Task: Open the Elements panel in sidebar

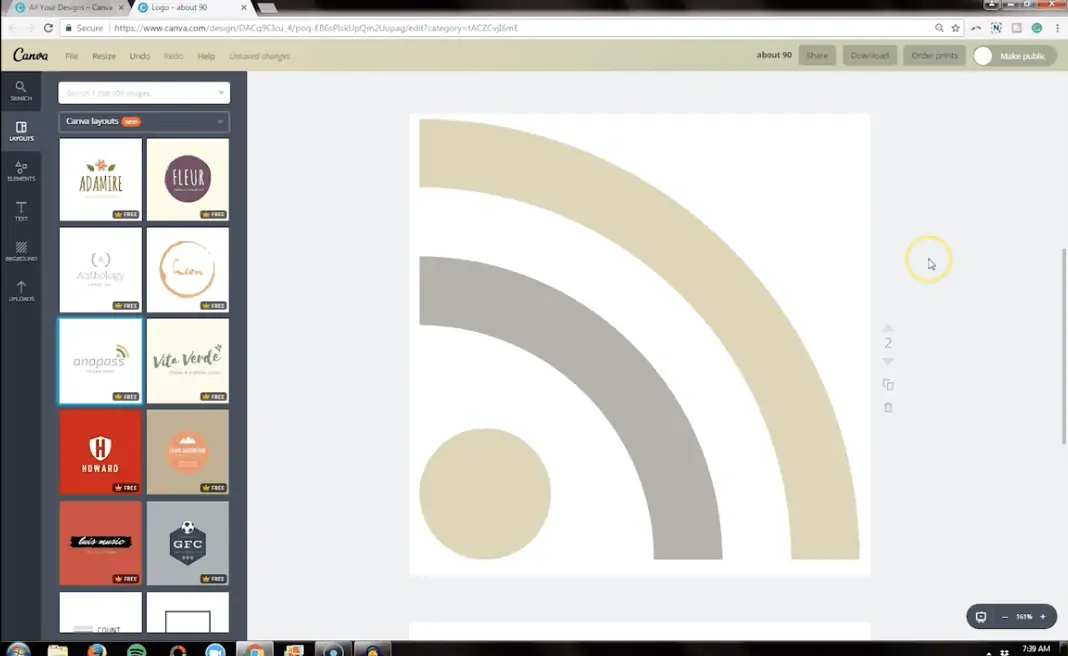Action: [21, 171]
